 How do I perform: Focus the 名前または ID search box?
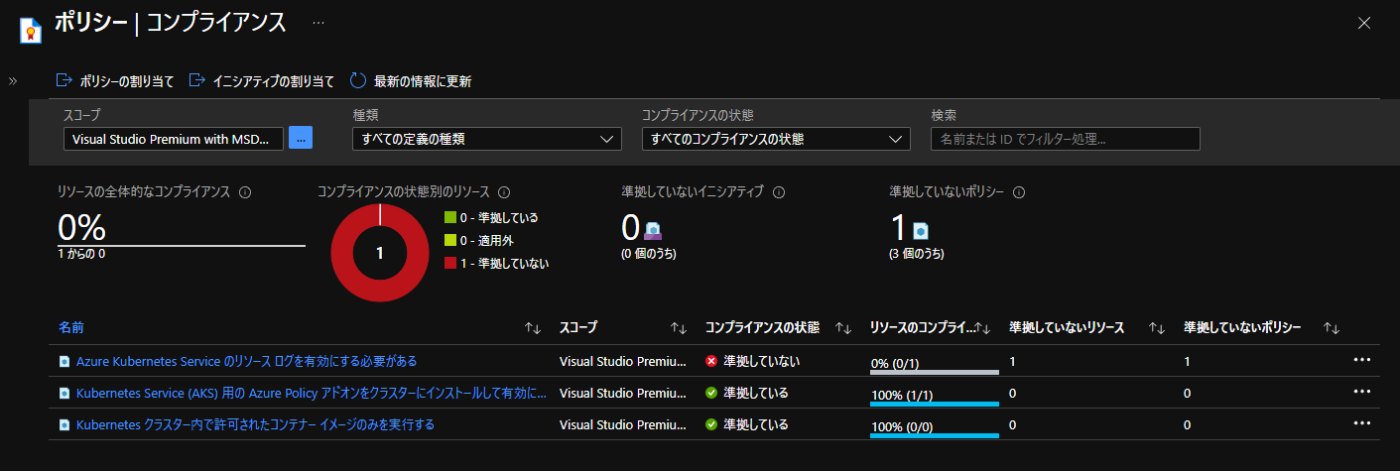[1065, 139]
